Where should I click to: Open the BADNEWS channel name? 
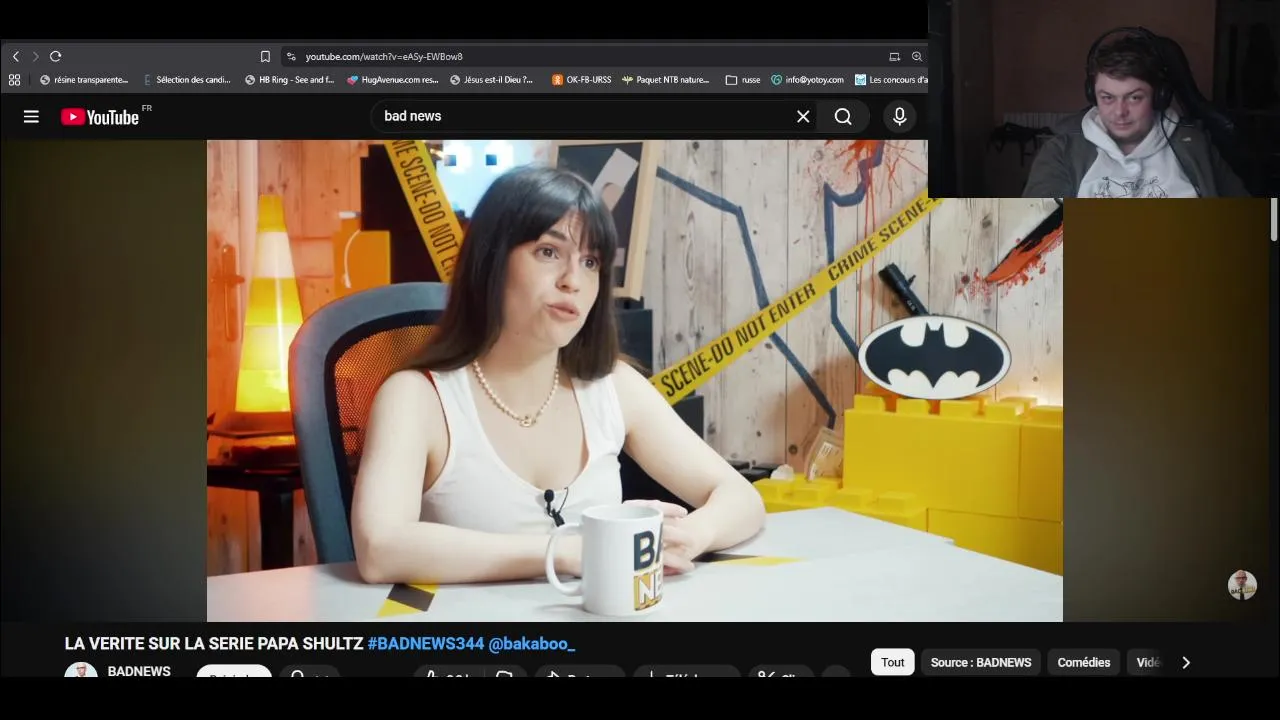(x=139, y=671)
